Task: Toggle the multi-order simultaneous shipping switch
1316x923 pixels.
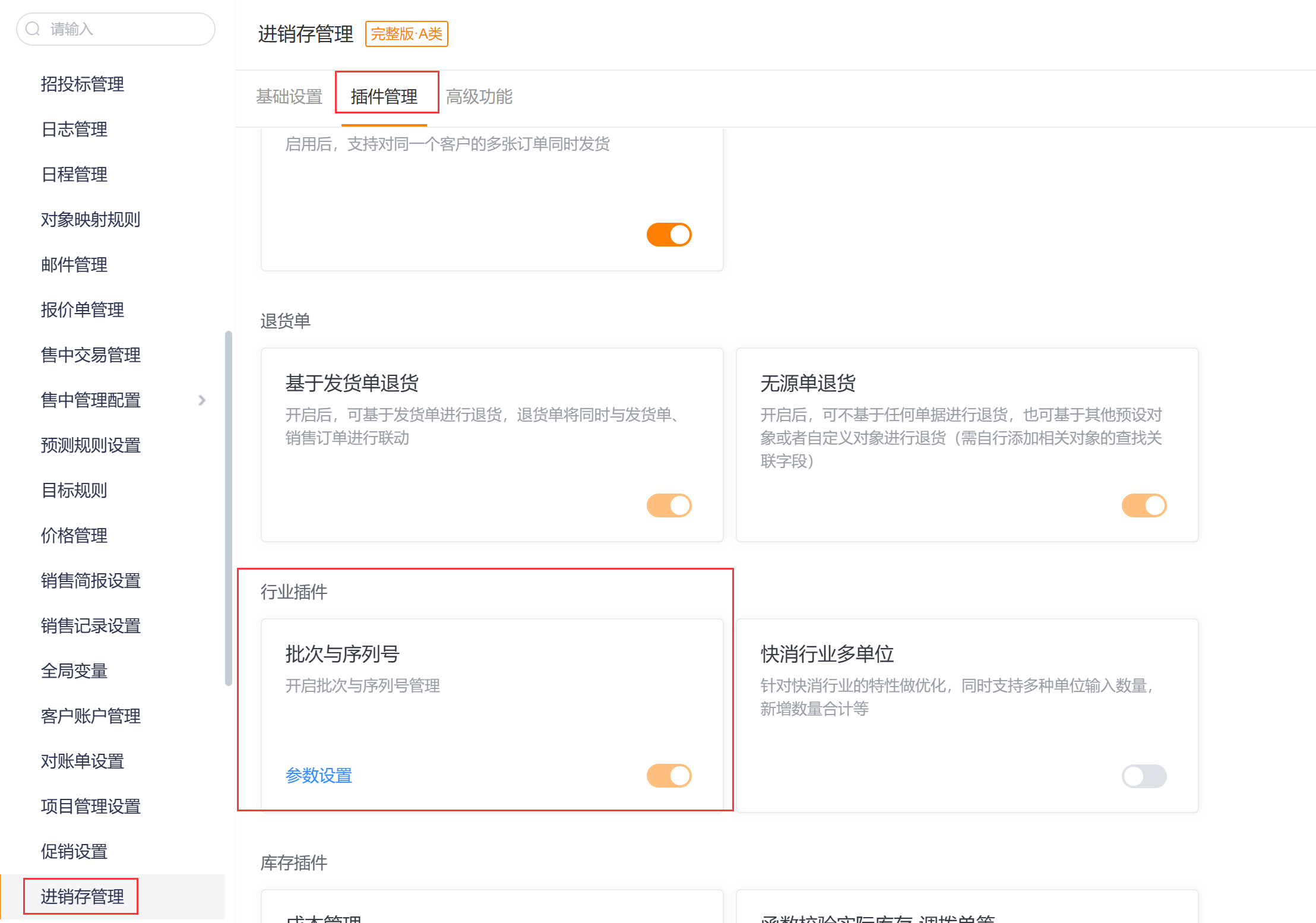Action: pos(669,235)
